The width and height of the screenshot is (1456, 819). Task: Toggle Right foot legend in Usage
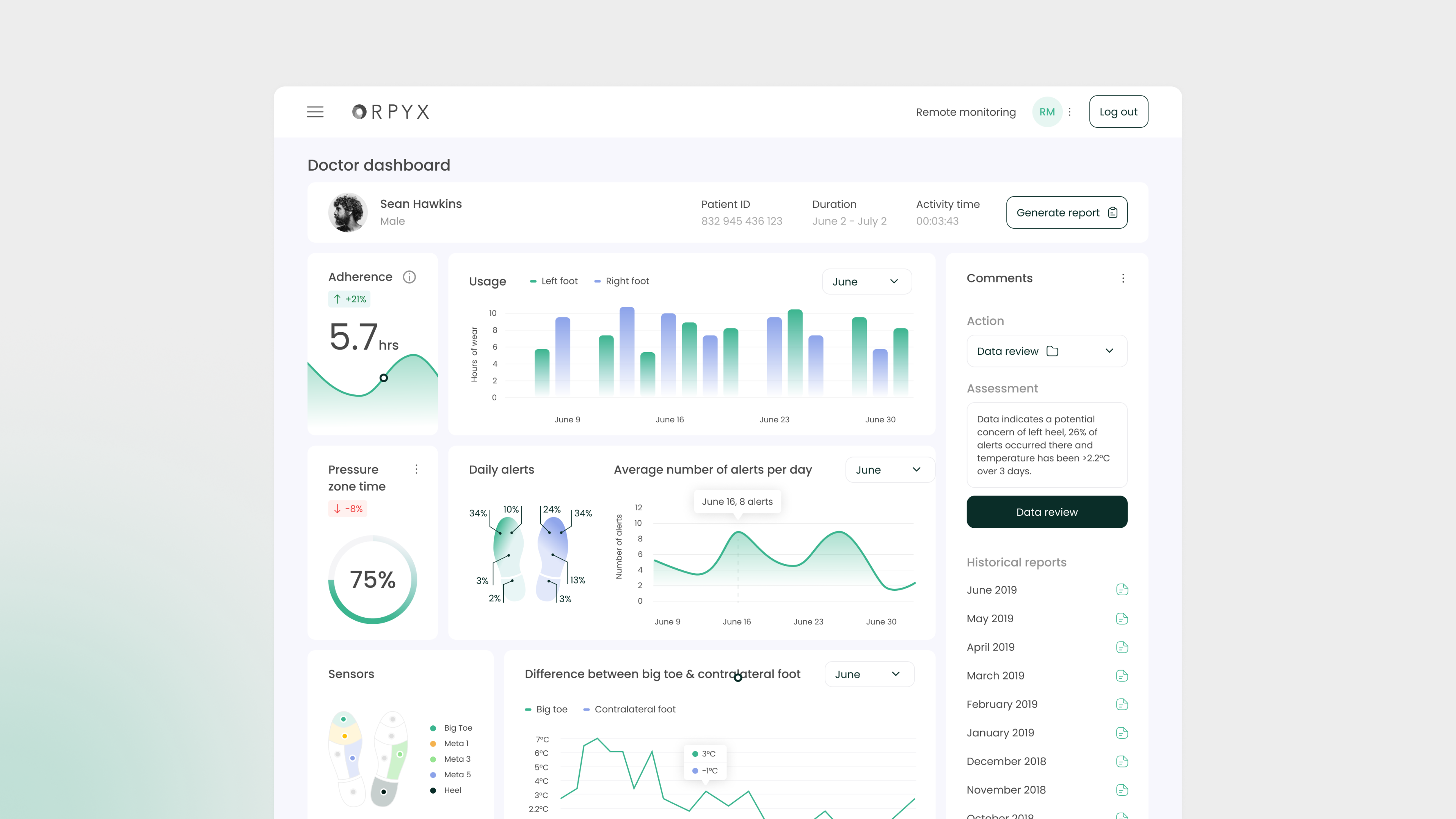(x=622, y=281)
